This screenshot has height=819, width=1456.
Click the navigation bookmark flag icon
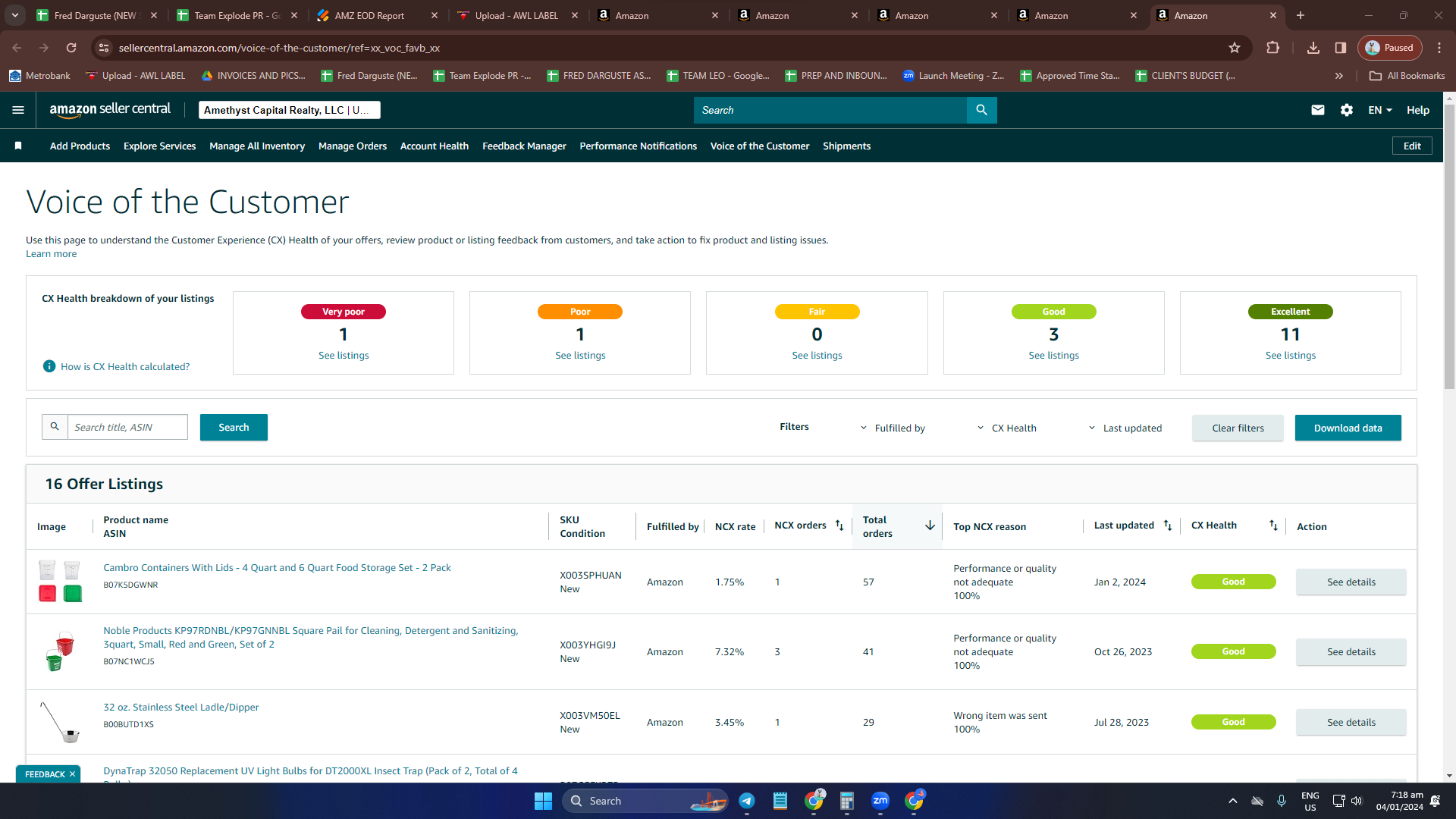point(18,146)
